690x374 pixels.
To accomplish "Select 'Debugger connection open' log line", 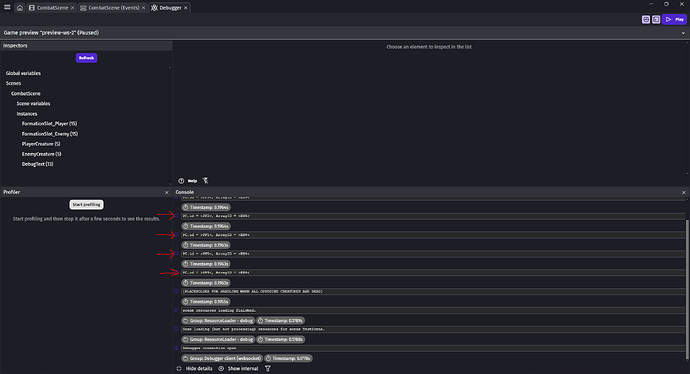I will pyautogui.click(x=433, y=348).
